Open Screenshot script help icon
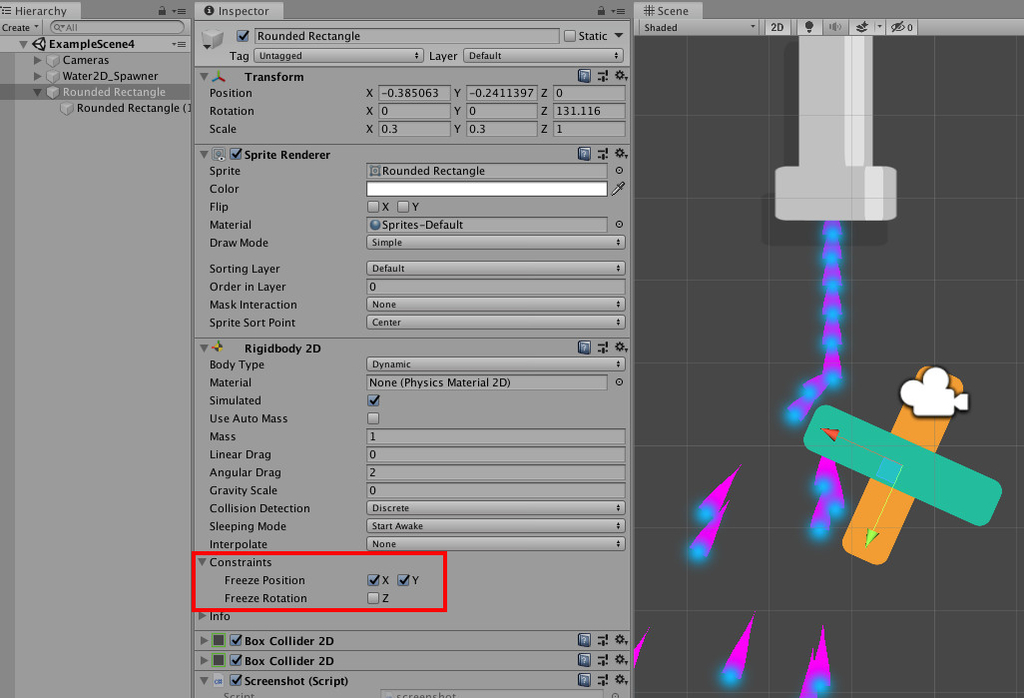 click(584, 680)
